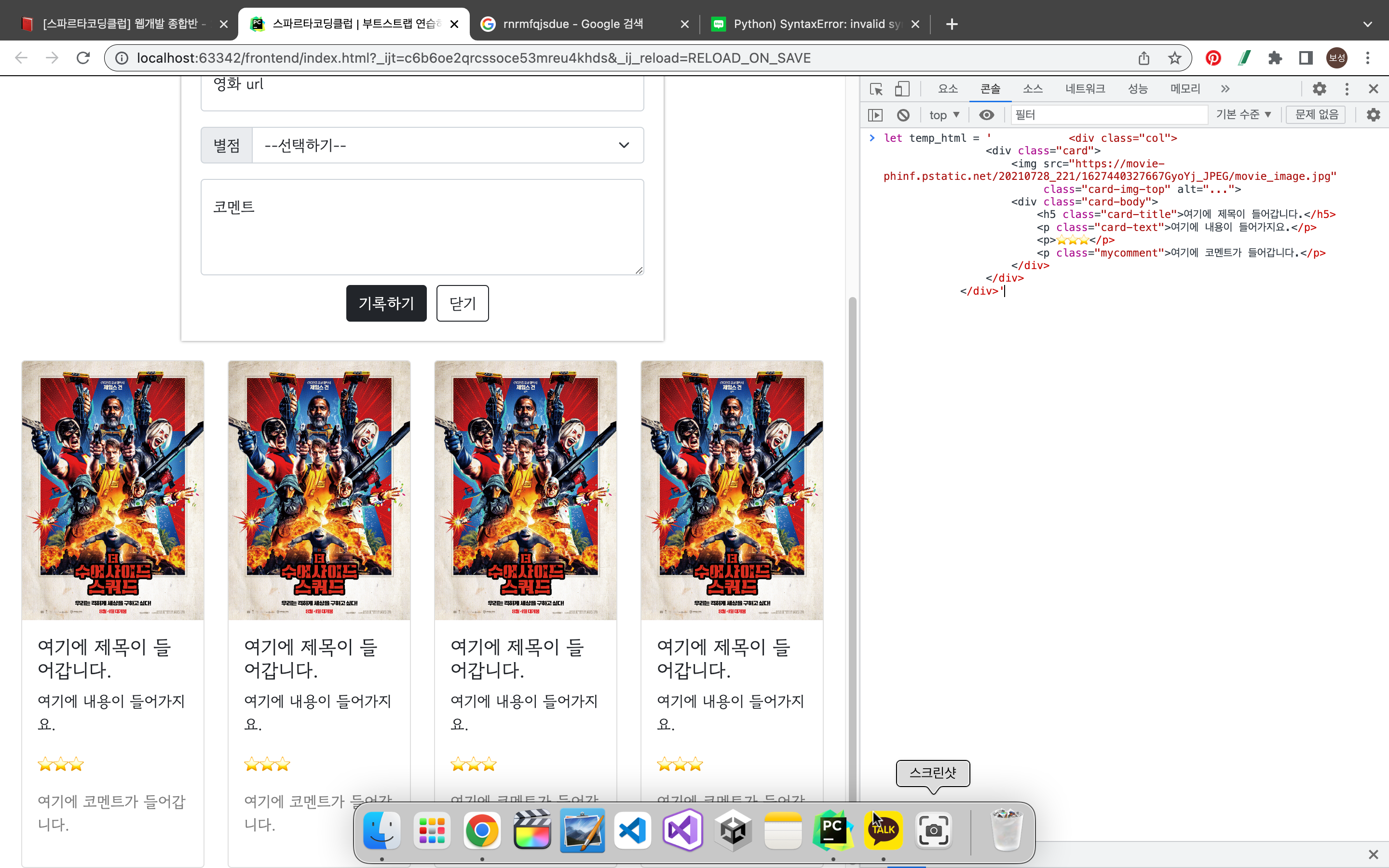The height and width of the screenshot is (868, 1389).
Task: Bookmark this page with the star
Action: [x=1174, y=58]
